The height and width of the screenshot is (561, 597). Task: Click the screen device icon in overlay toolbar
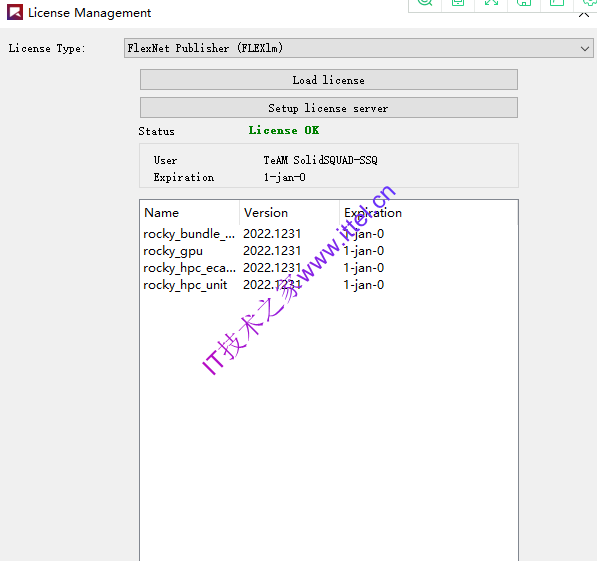pyautogui.click(x=458, y=3)
